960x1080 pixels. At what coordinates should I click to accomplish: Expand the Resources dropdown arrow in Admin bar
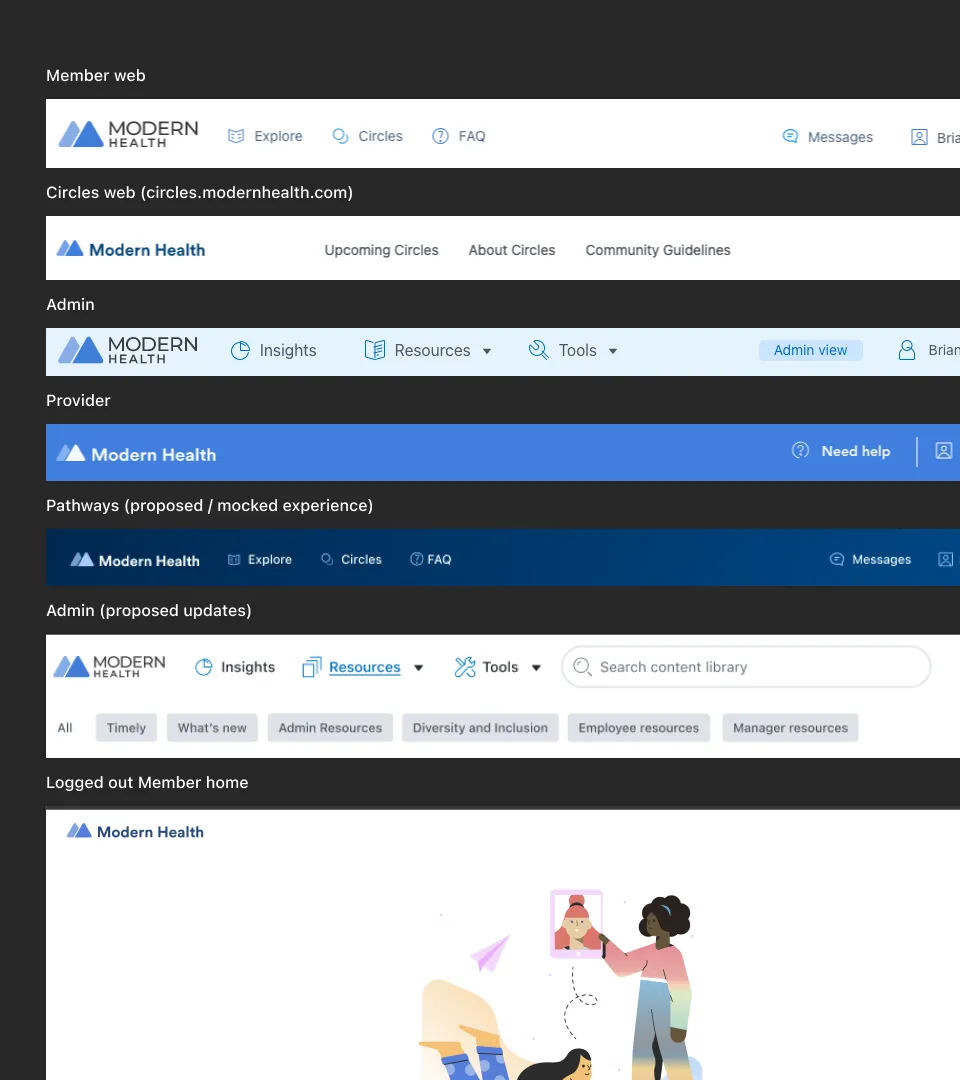tap(487, 351)
